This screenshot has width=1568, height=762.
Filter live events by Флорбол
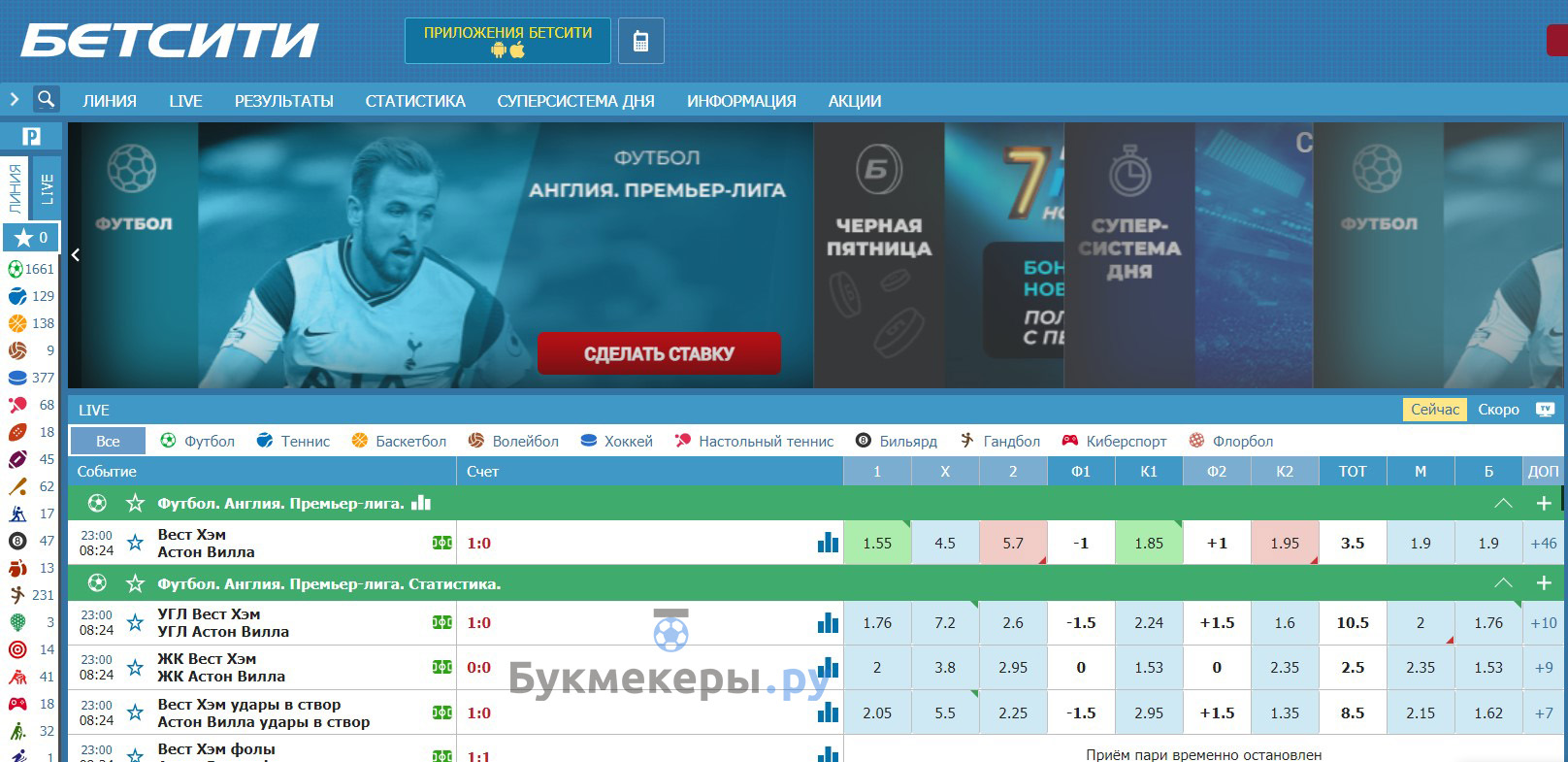[x=1230, y=441]
